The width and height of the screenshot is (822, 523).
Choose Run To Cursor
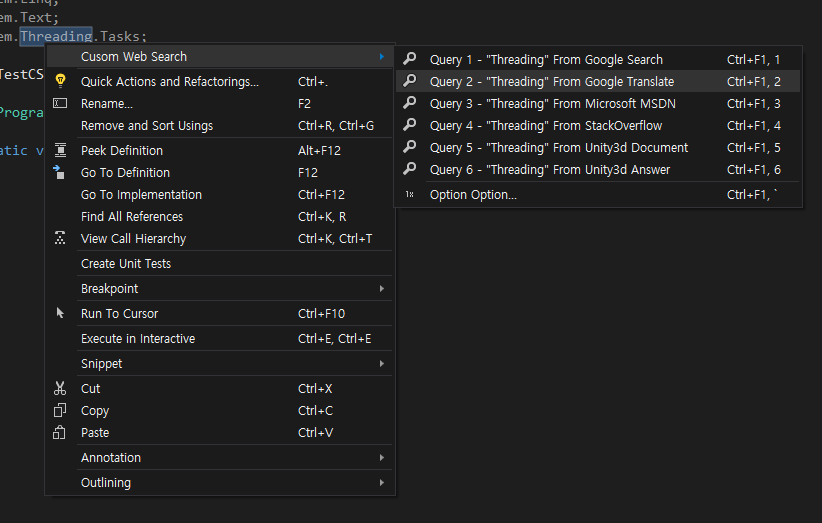click(x=219, y=313)
